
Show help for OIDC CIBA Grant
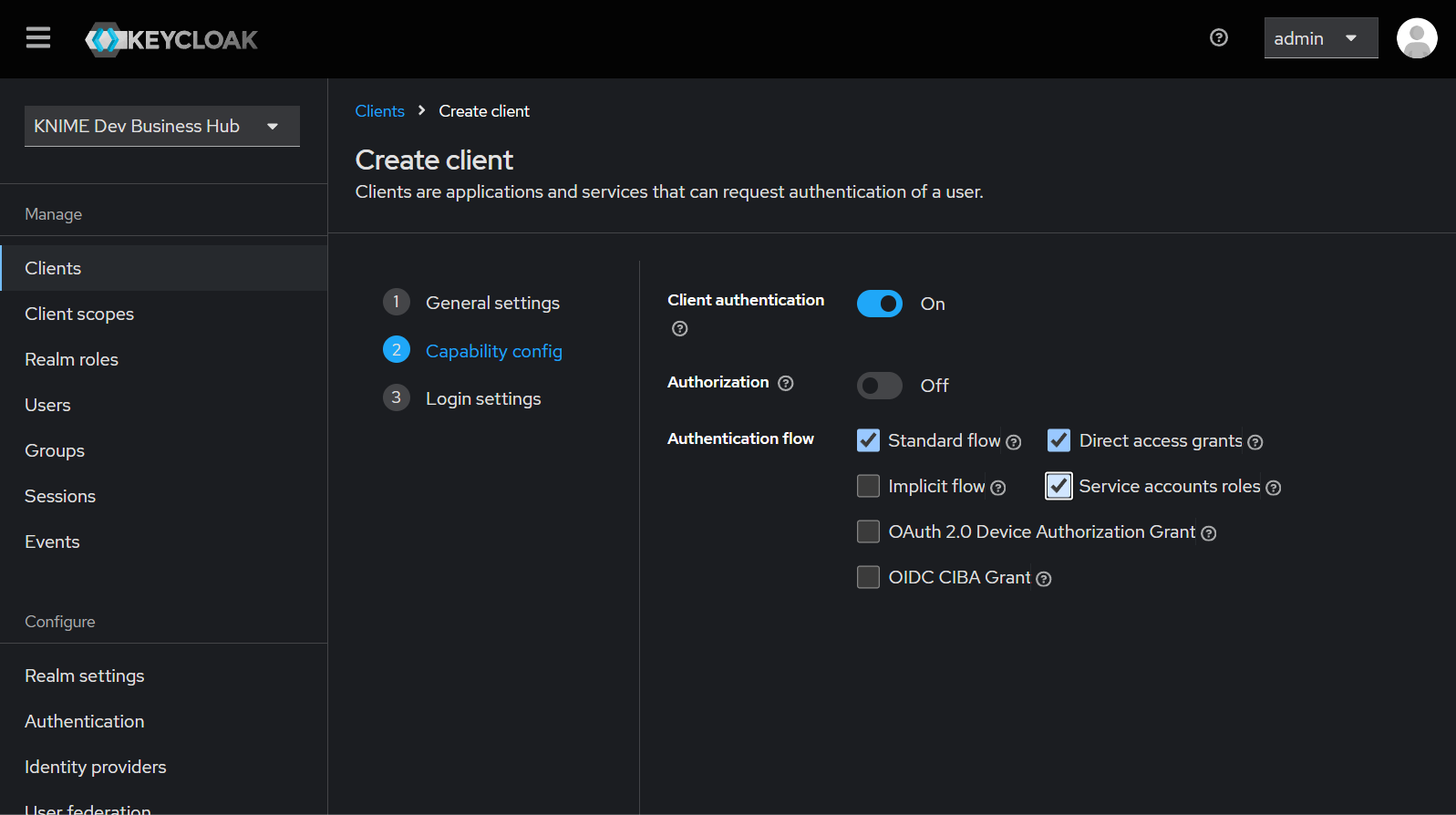pyautogui.click(x=1044, y=579)
